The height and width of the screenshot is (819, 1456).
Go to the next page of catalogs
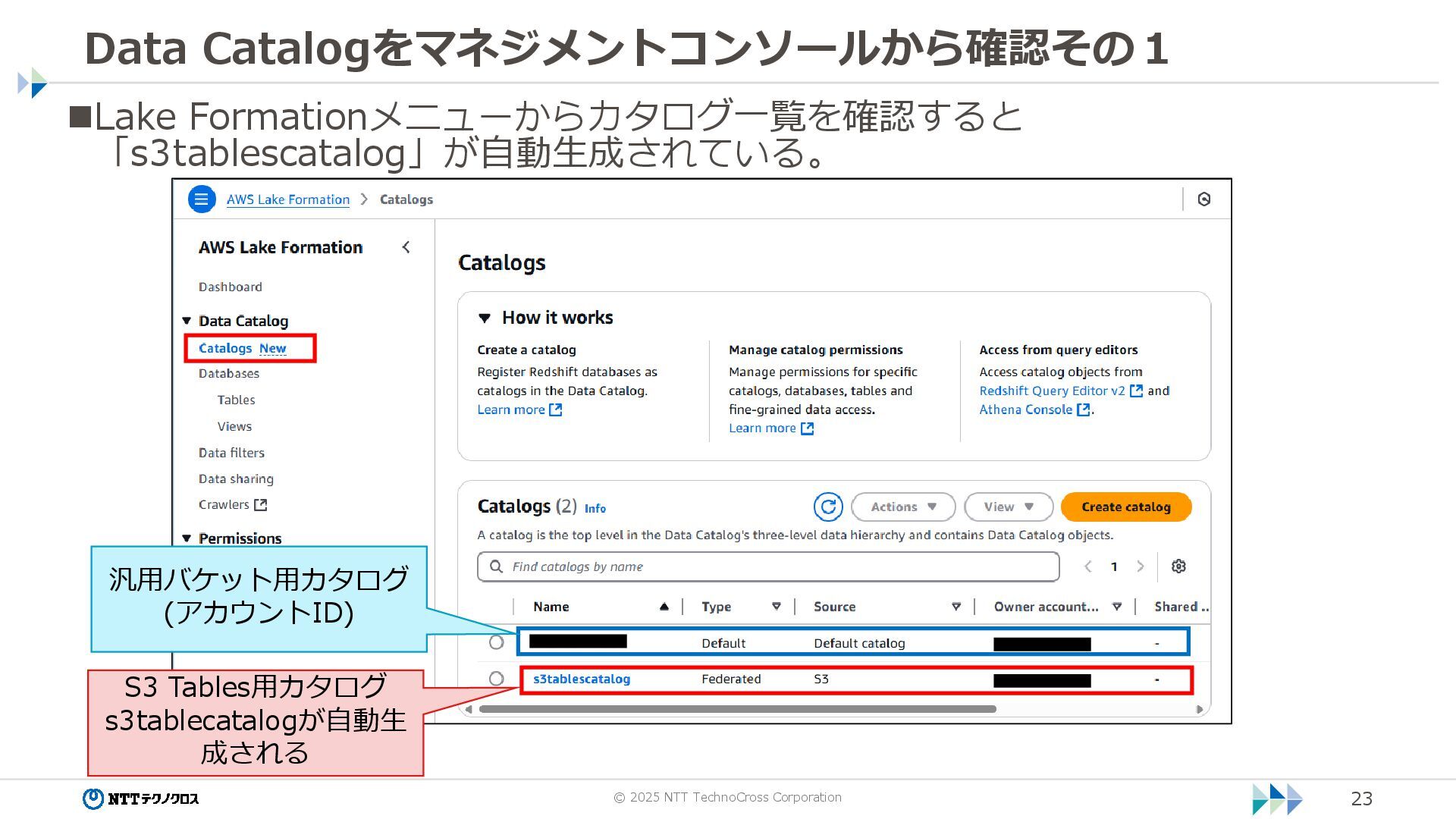tap(1140, 566)
